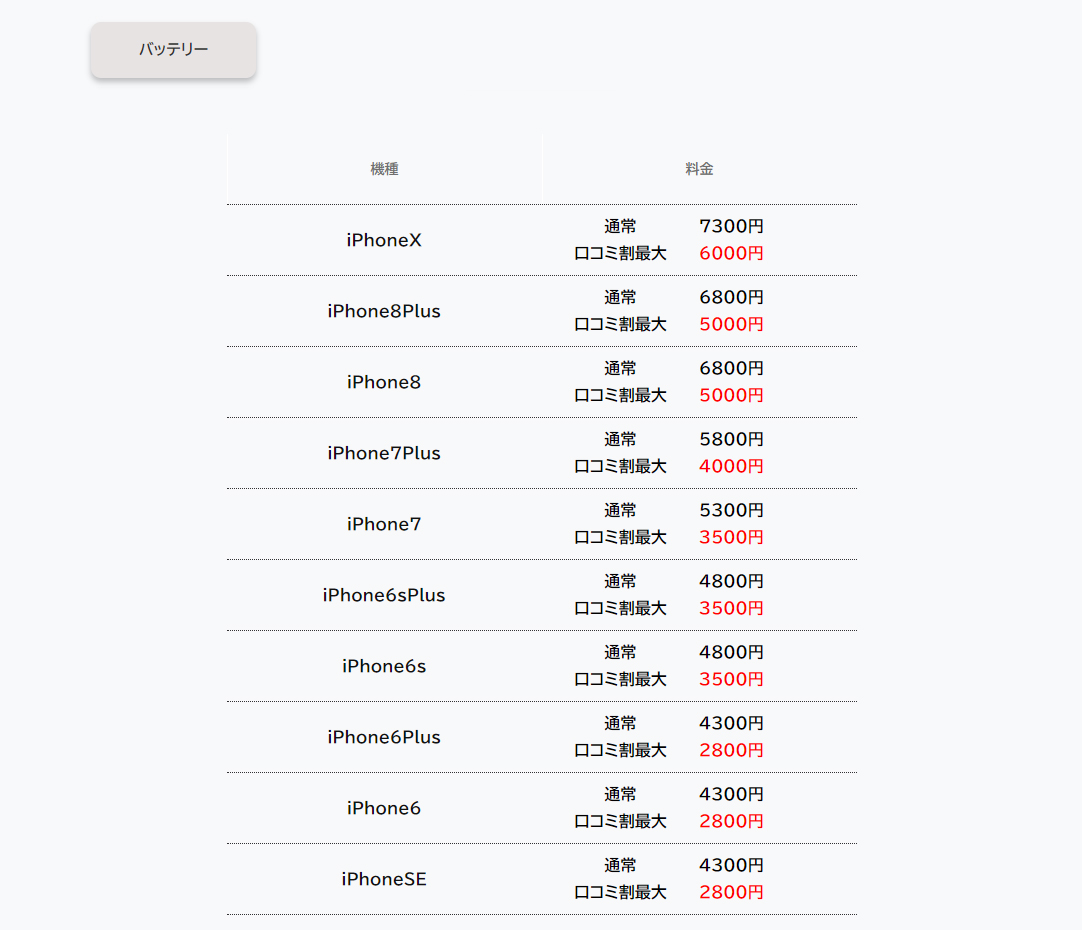Click the 7300円 regular price
This screenshot has height=930, width=1082.
pos(731,226)
